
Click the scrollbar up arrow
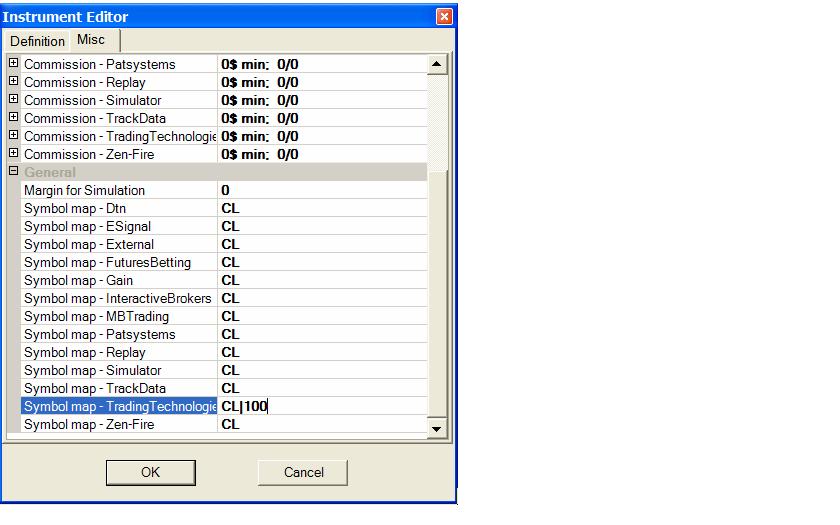(x=437, y=64)
